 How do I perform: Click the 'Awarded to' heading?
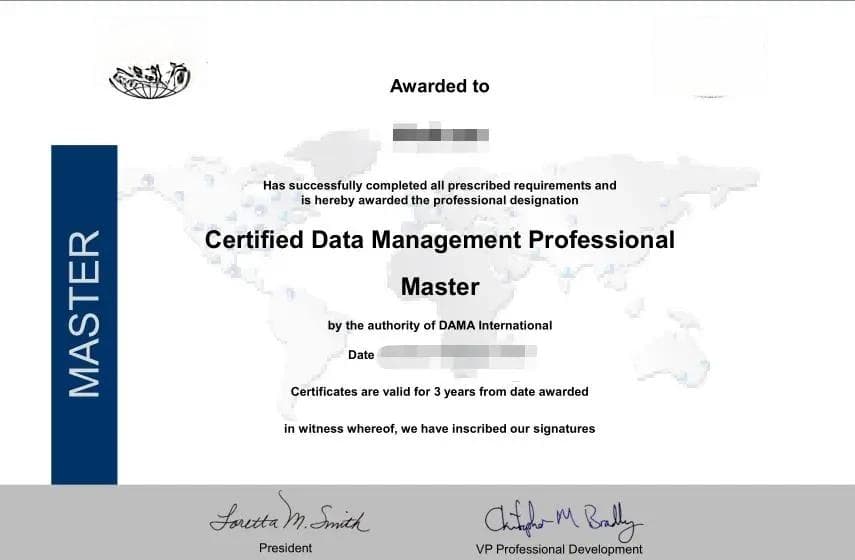pyautogui.click(x=439, y=86)
